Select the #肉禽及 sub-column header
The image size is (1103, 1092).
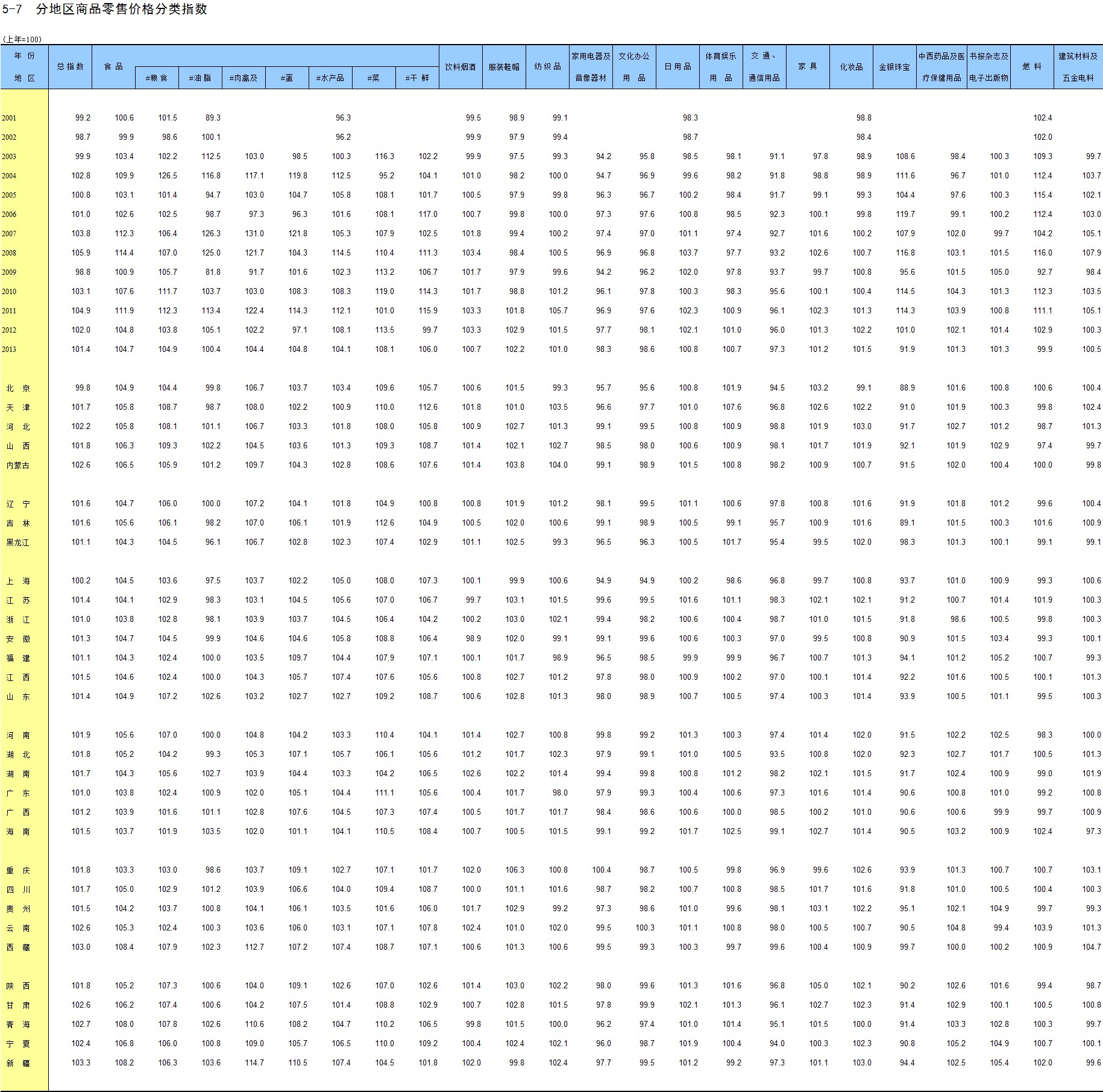[244, 78]
